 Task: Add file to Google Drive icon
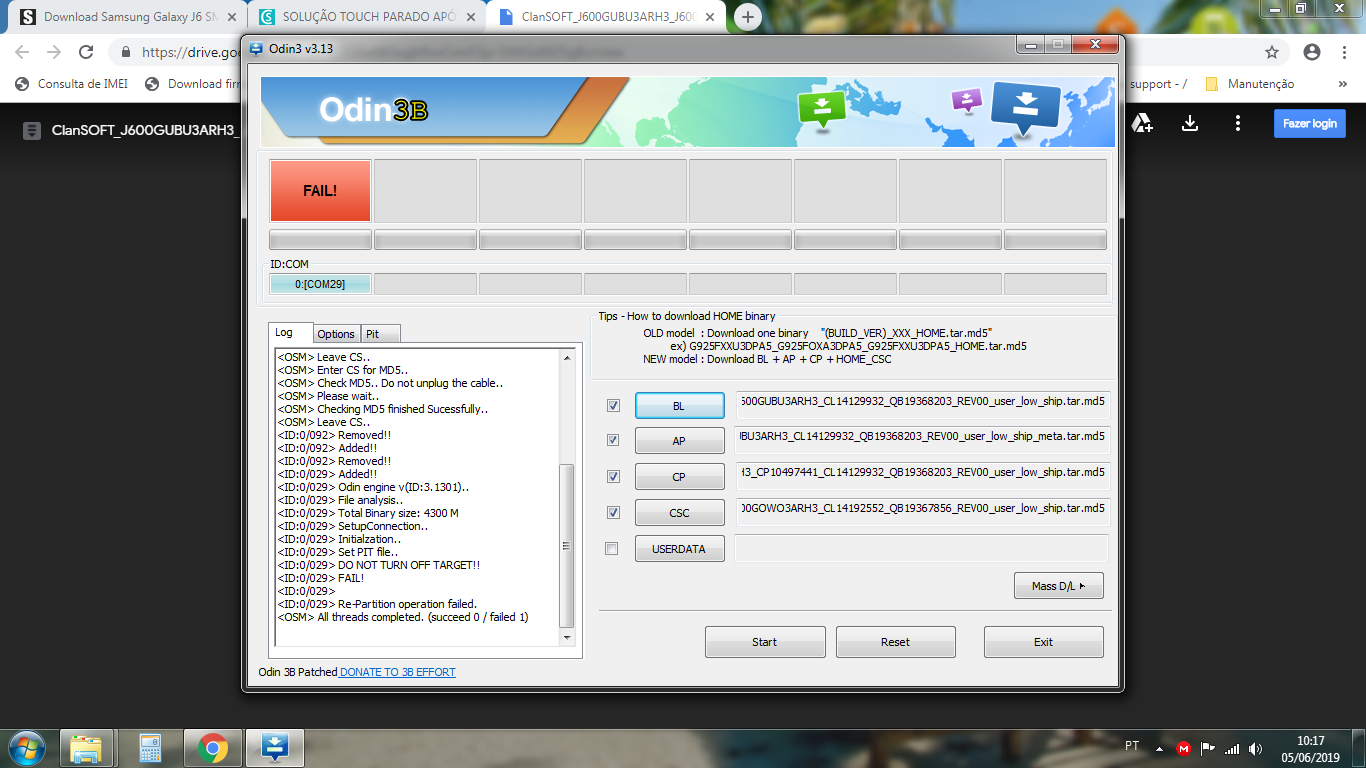(1142, 123)
